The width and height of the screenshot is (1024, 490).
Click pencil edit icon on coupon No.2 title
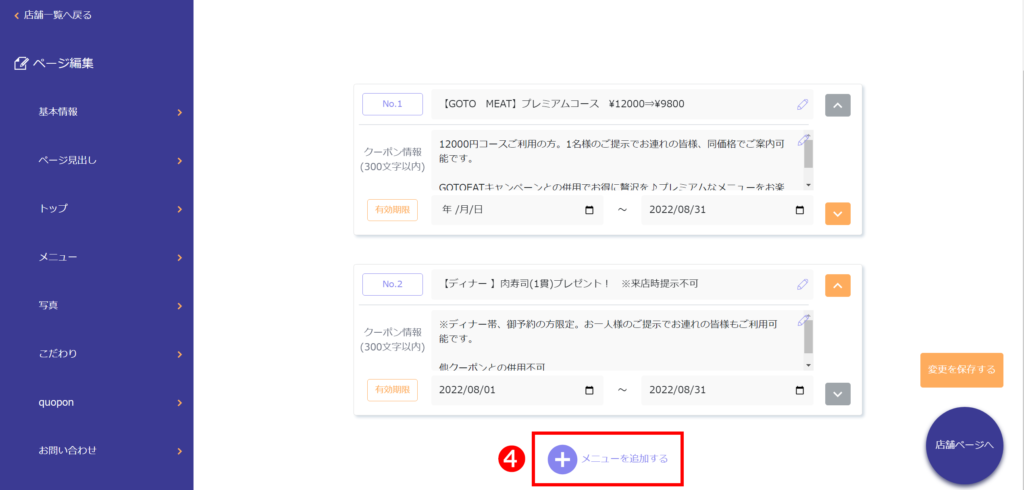(802, 284)
